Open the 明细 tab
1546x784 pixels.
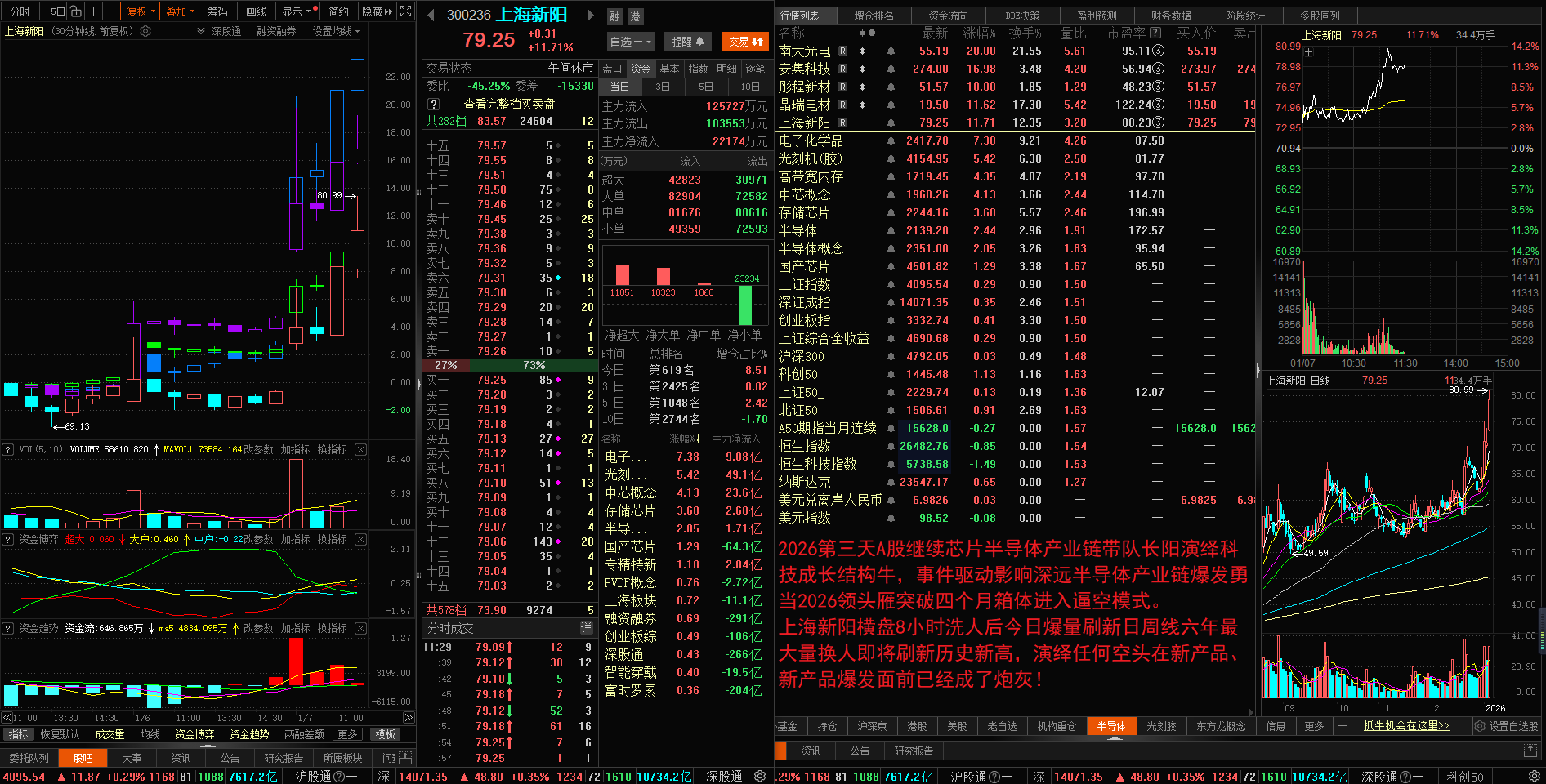coord(726,69)
